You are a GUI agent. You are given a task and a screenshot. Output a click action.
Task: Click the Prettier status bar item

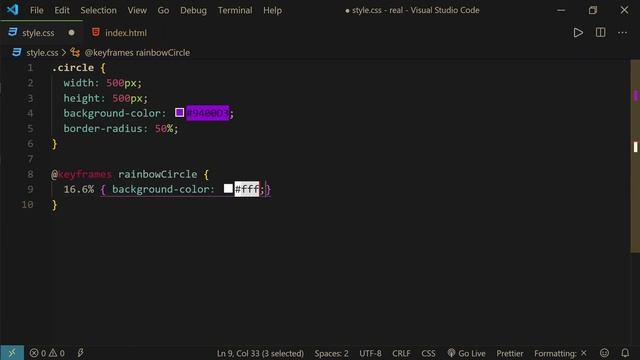click(510, 353)
